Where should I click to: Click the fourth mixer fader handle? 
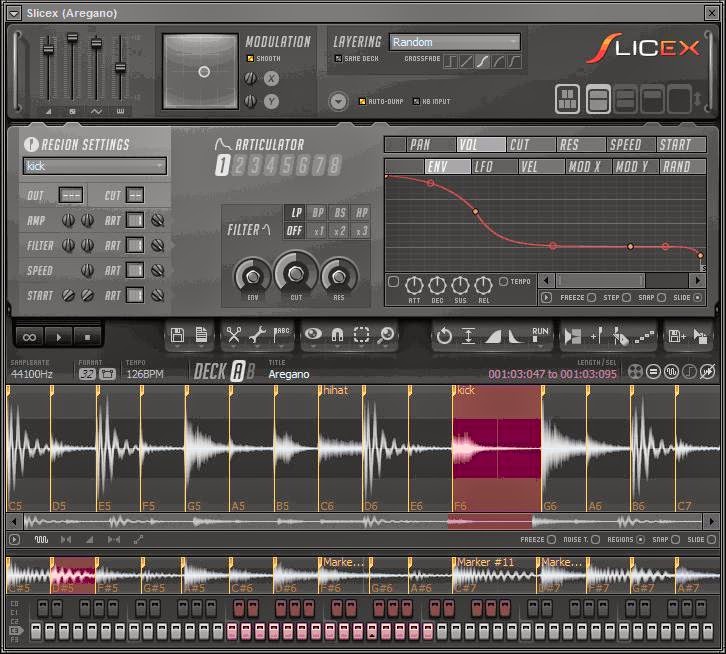click(x=120, y=68)
